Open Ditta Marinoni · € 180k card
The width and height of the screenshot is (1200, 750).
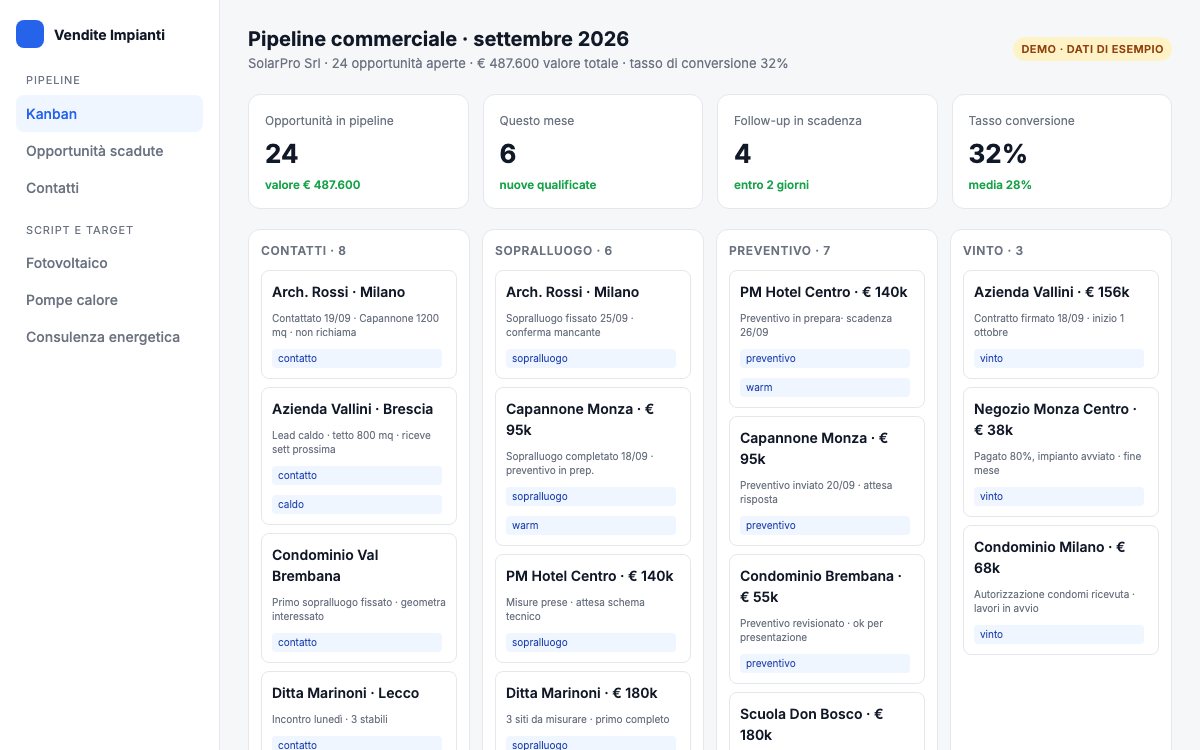click(593, 711)
